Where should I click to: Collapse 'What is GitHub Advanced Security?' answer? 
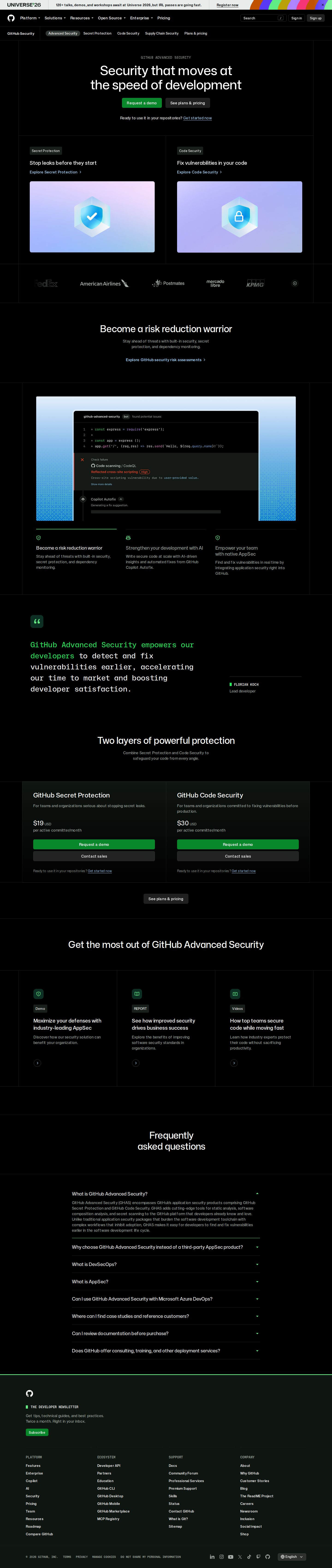[x=166, y=1194]
